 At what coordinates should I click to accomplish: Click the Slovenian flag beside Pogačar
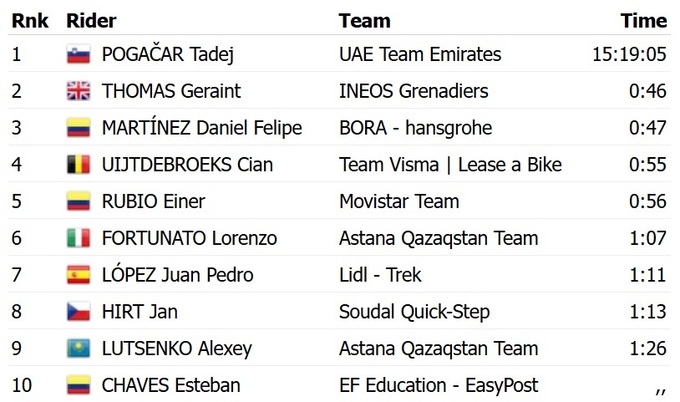78,55
